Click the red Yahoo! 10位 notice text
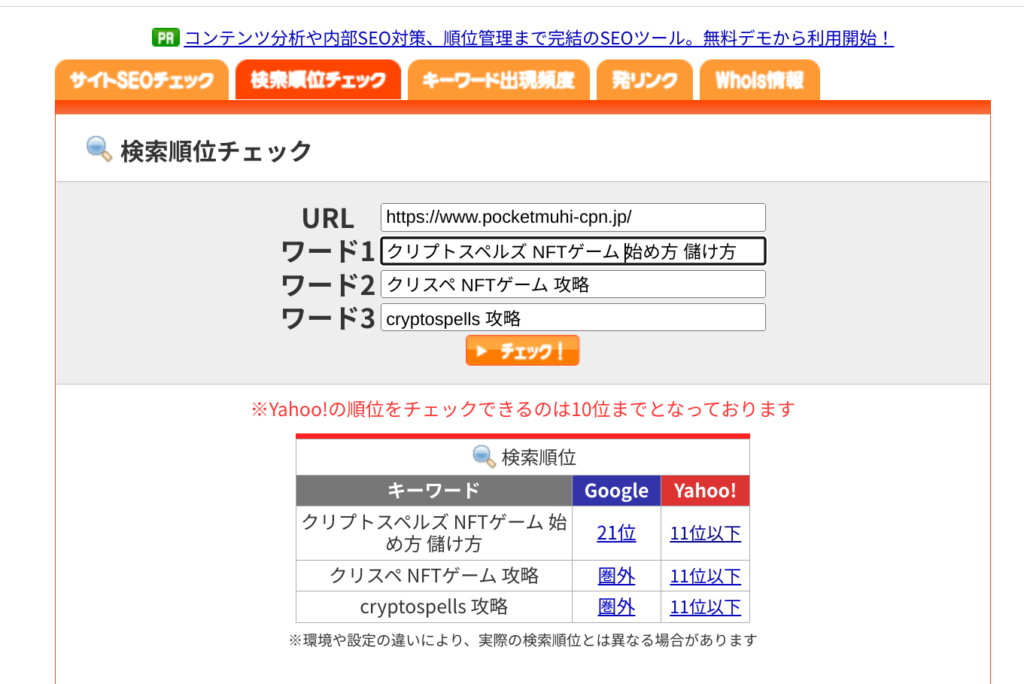 pyautogui.click(x=523, y=409)
